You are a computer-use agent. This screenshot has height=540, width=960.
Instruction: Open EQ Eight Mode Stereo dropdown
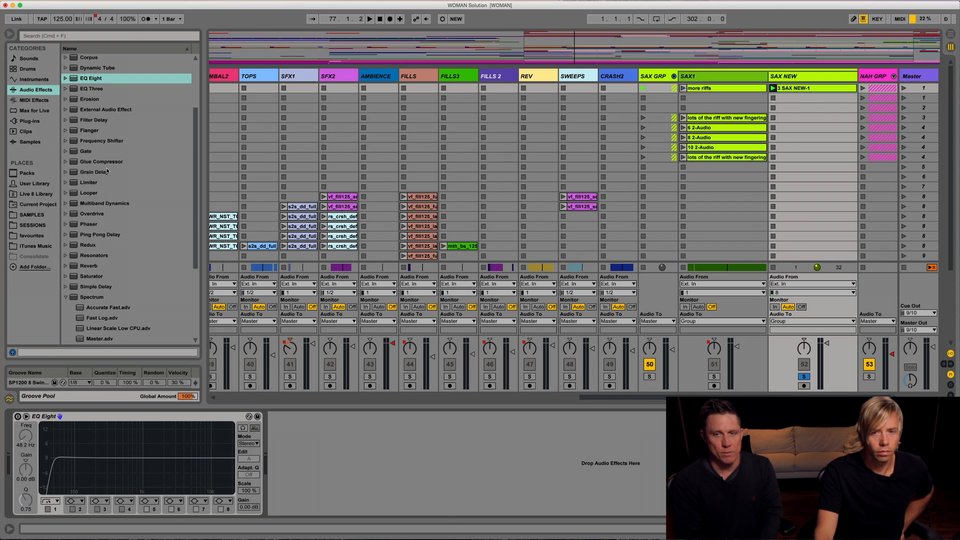(248, 443)
